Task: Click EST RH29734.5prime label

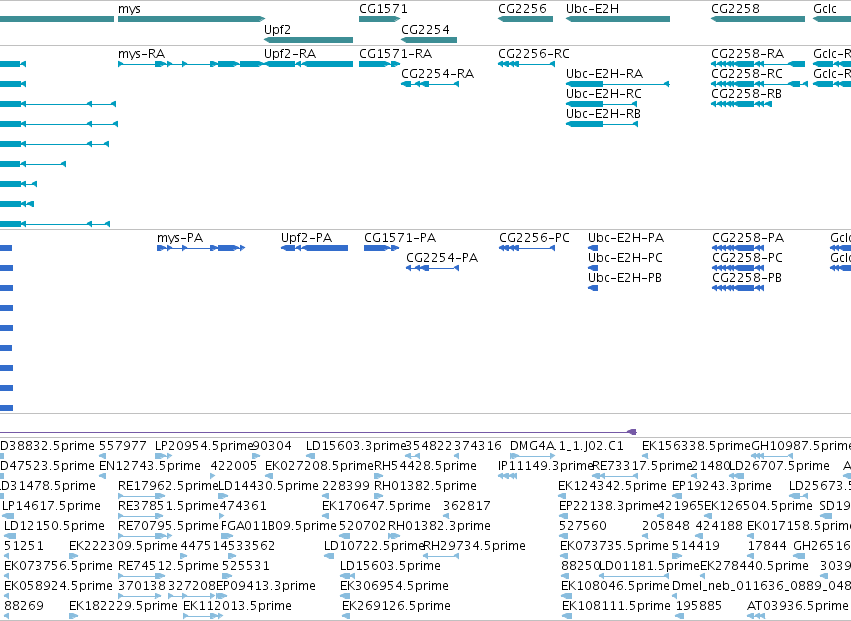Action: tap(474, 546)
